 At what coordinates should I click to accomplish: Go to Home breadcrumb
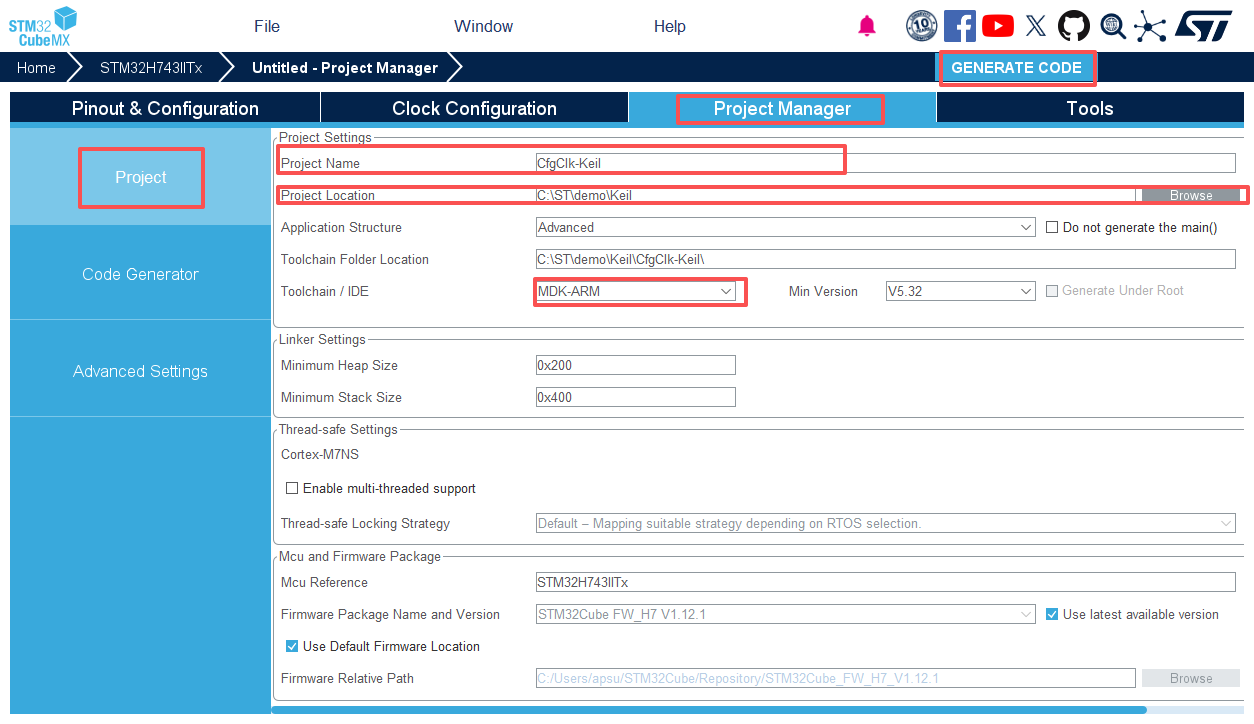coord(36,68)
